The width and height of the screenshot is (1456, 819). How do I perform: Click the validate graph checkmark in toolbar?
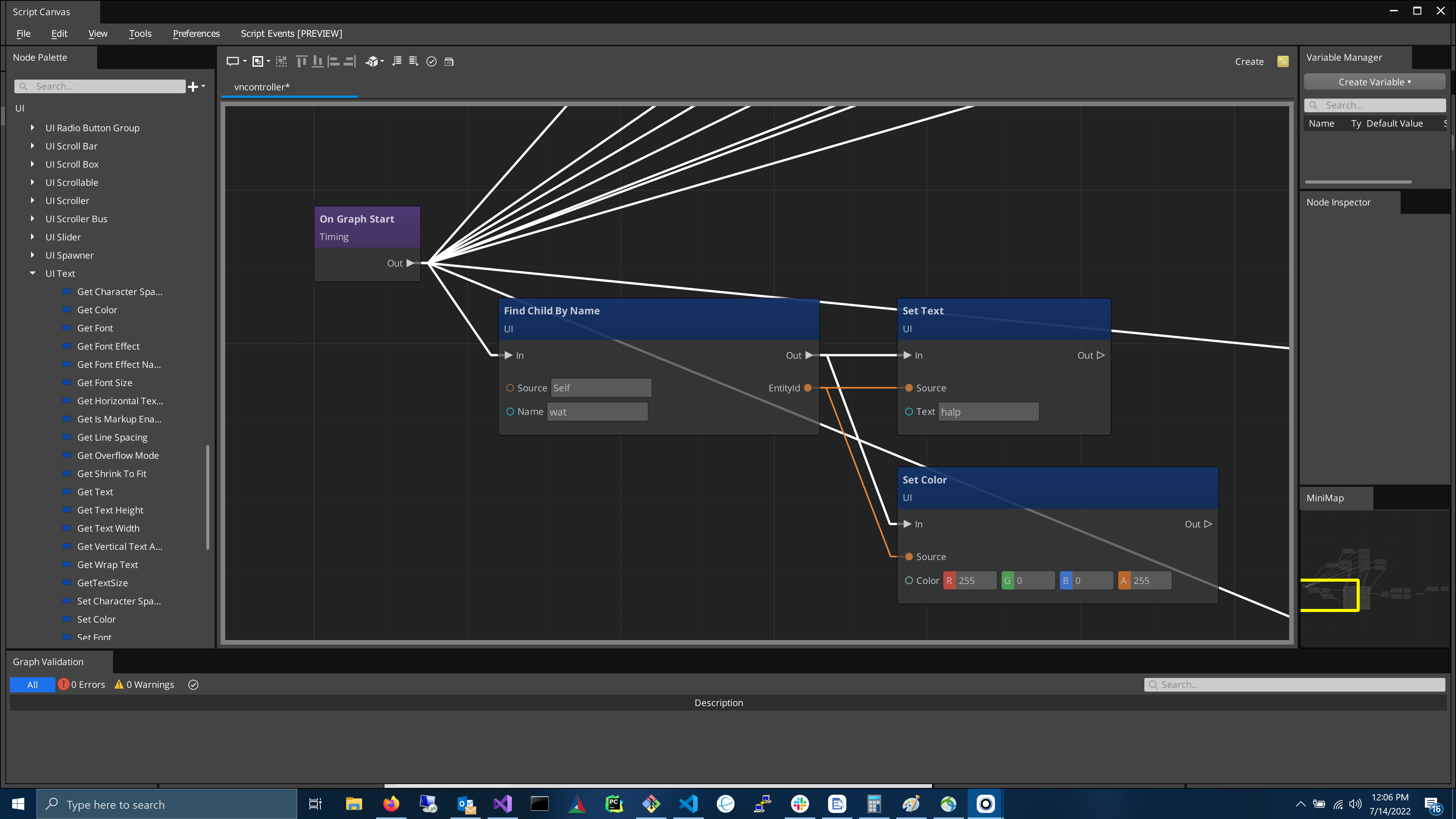(431, 61)
